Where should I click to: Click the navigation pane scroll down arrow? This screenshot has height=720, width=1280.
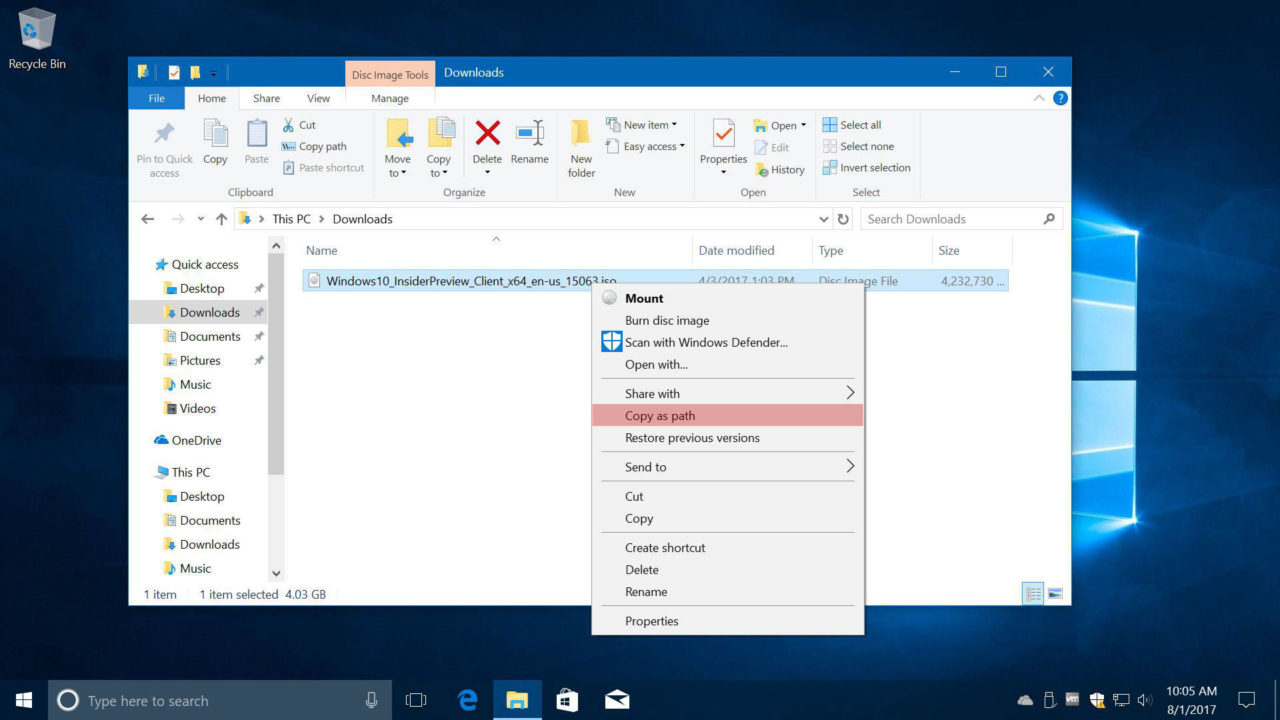276,574
